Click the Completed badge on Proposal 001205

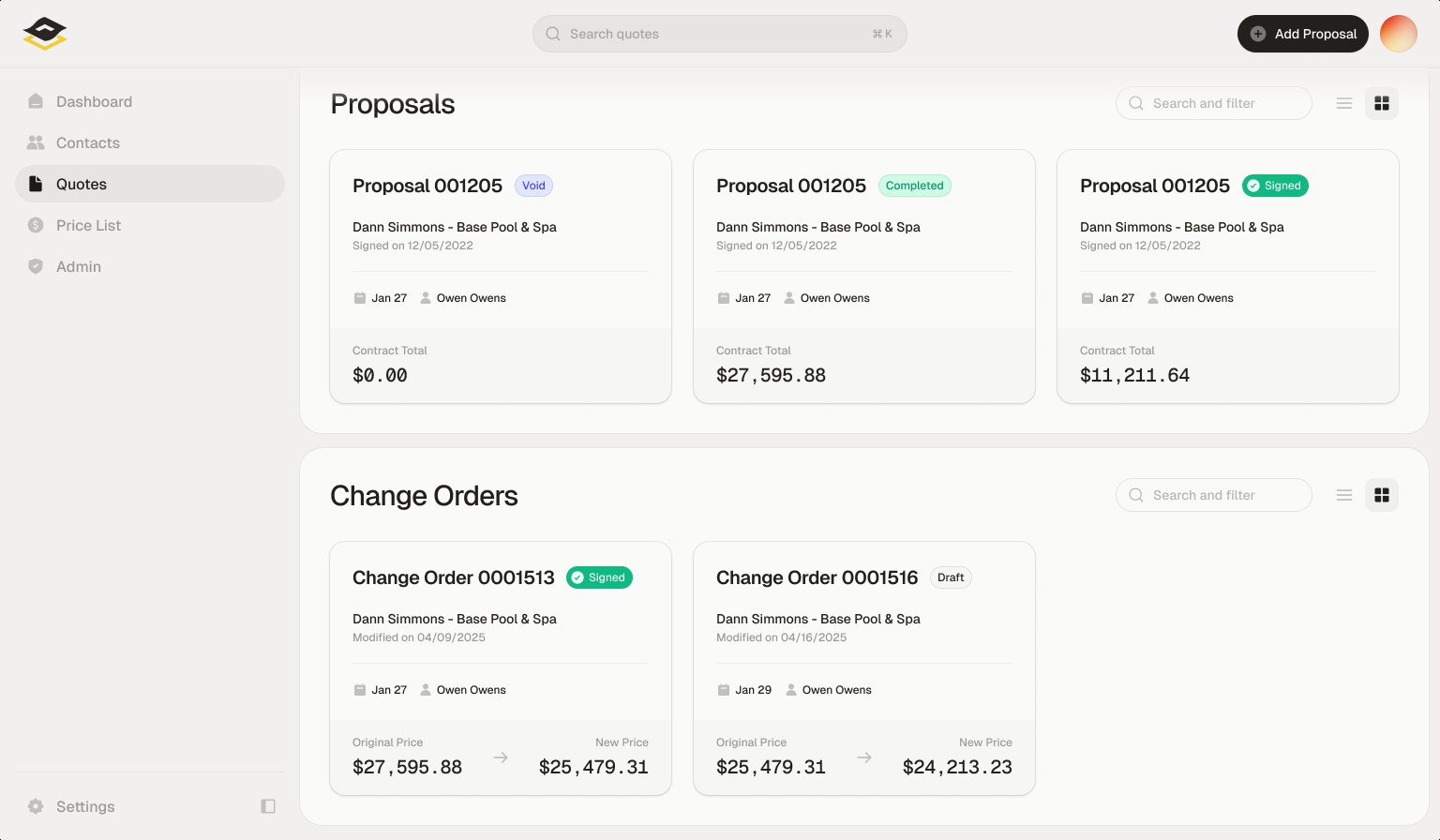[915, 186]
